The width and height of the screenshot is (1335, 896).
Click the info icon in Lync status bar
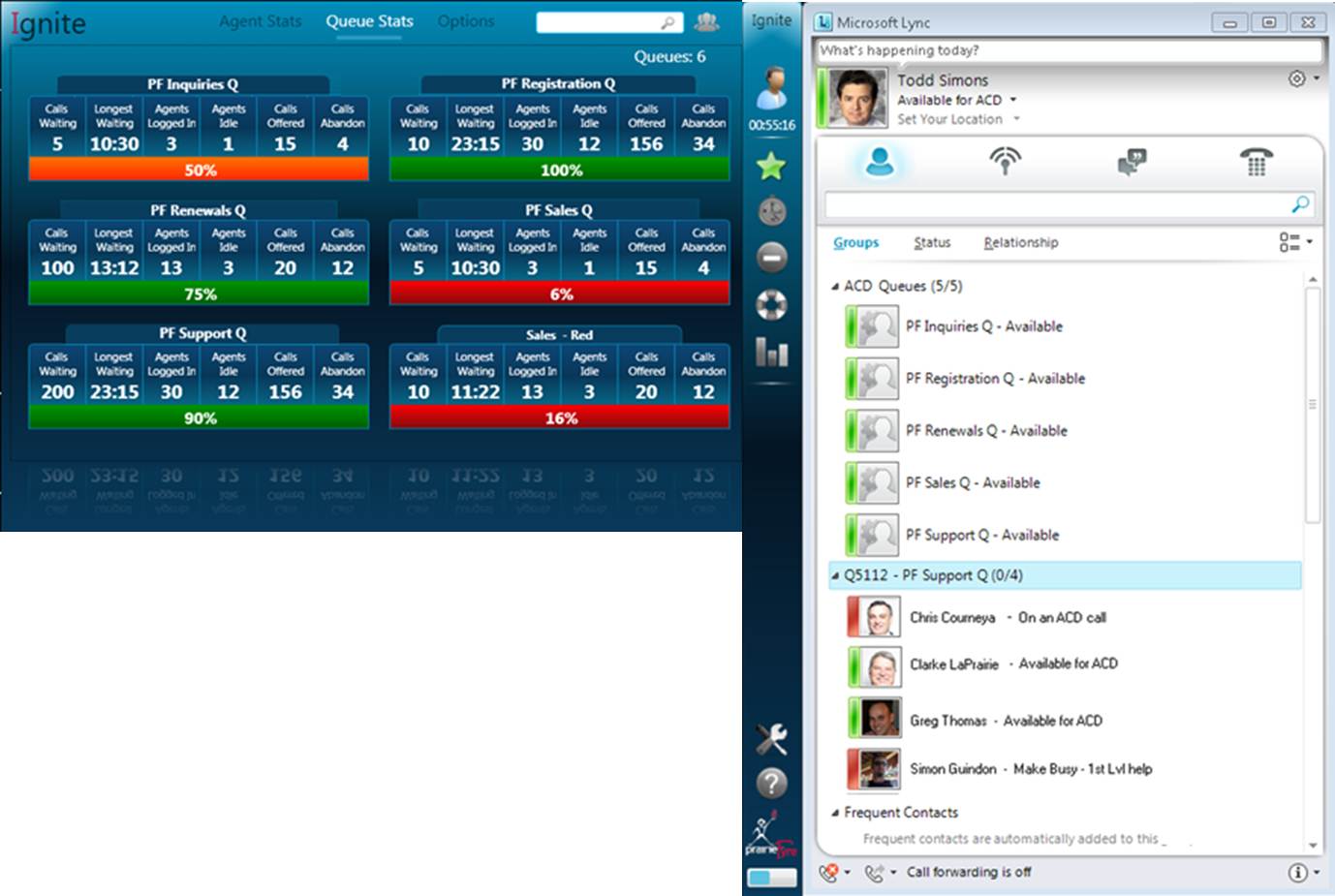tap(1297, 873)
